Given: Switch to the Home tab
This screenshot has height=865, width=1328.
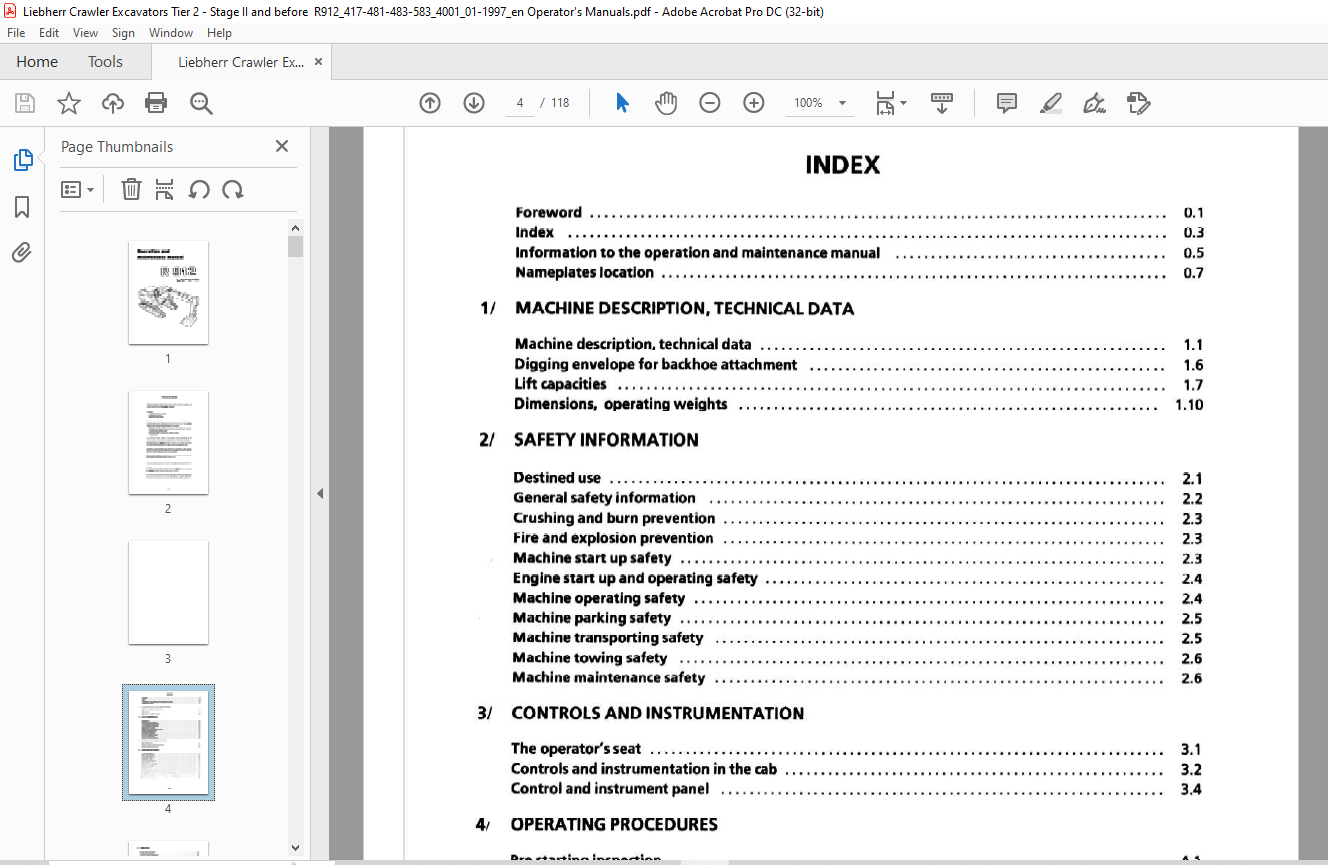Looking at the screenshot, I should pos(37,62).
